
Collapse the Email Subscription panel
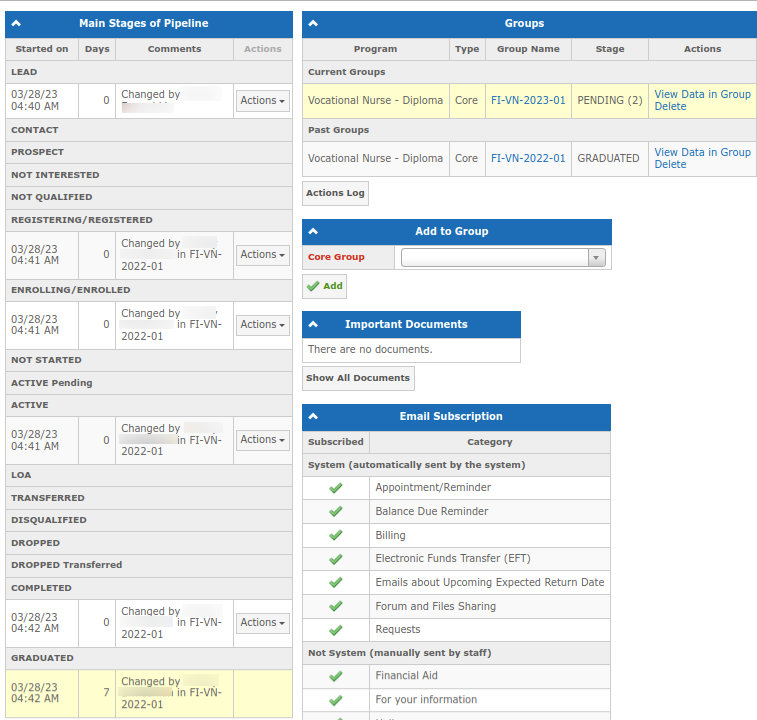(x=313, y=416)
